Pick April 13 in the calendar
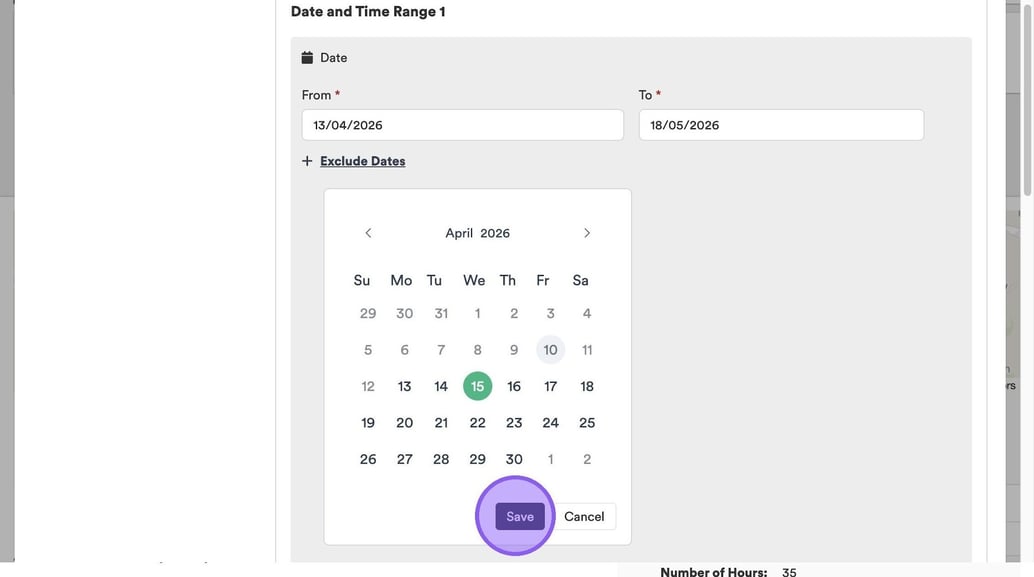The width and height of the screenshot is (1034, 577). (x=404, y=386)
